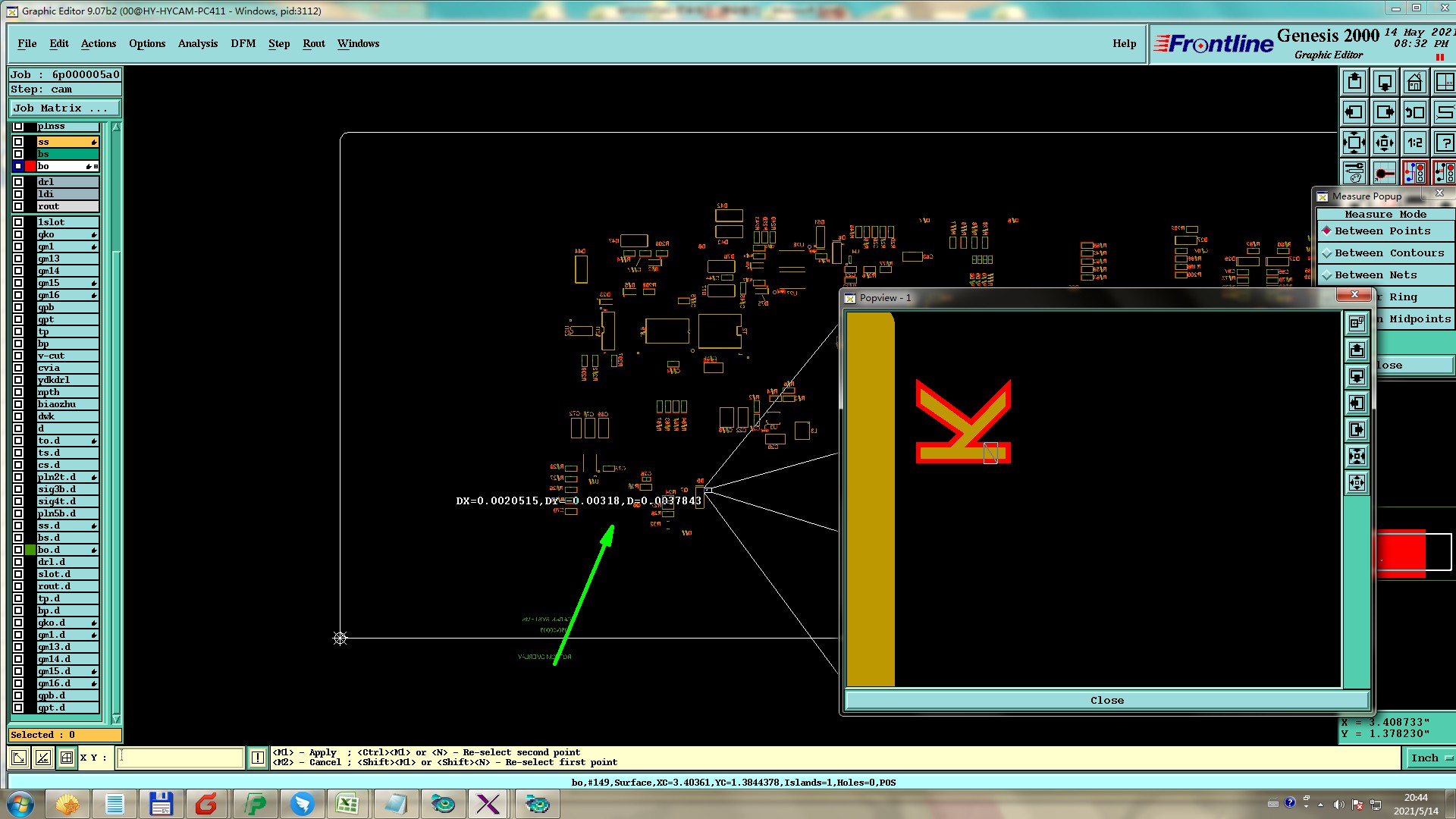
Task: Click the red color swatch of bo layer
Action: coord(30,166)
